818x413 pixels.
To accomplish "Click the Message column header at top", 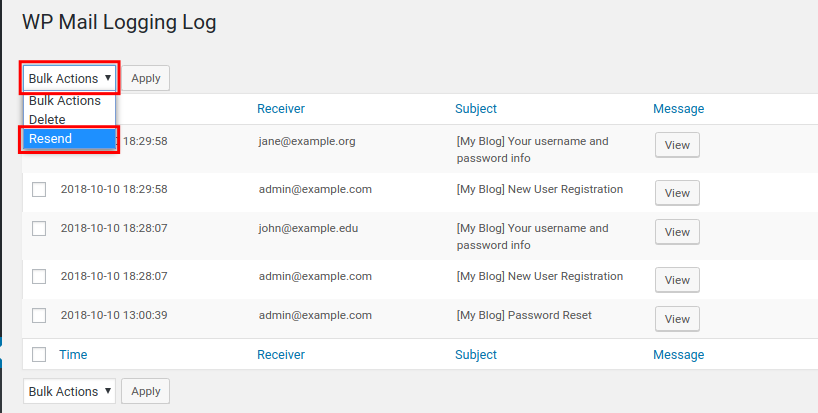I will 678,109.
